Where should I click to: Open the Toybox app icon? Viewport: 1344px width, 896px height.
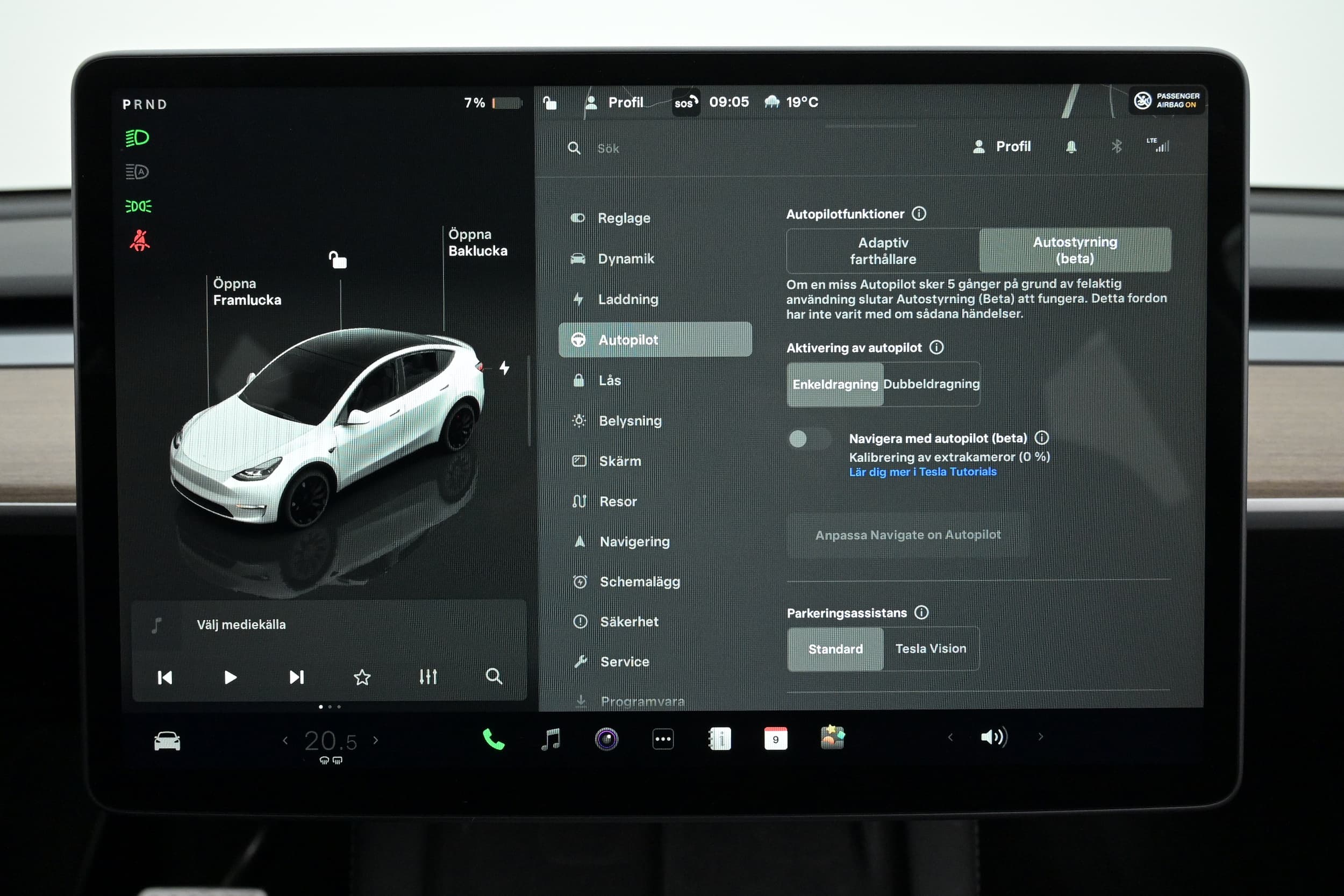[833, 738]
